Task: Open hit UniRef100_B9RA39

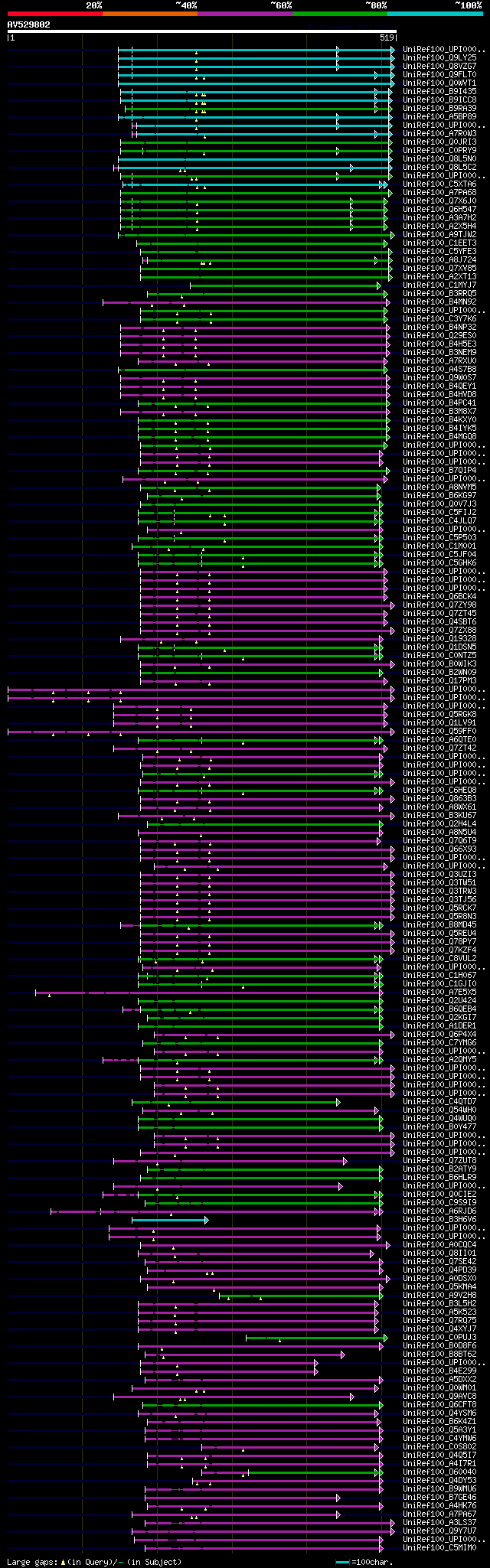Action: coord(439,108)
